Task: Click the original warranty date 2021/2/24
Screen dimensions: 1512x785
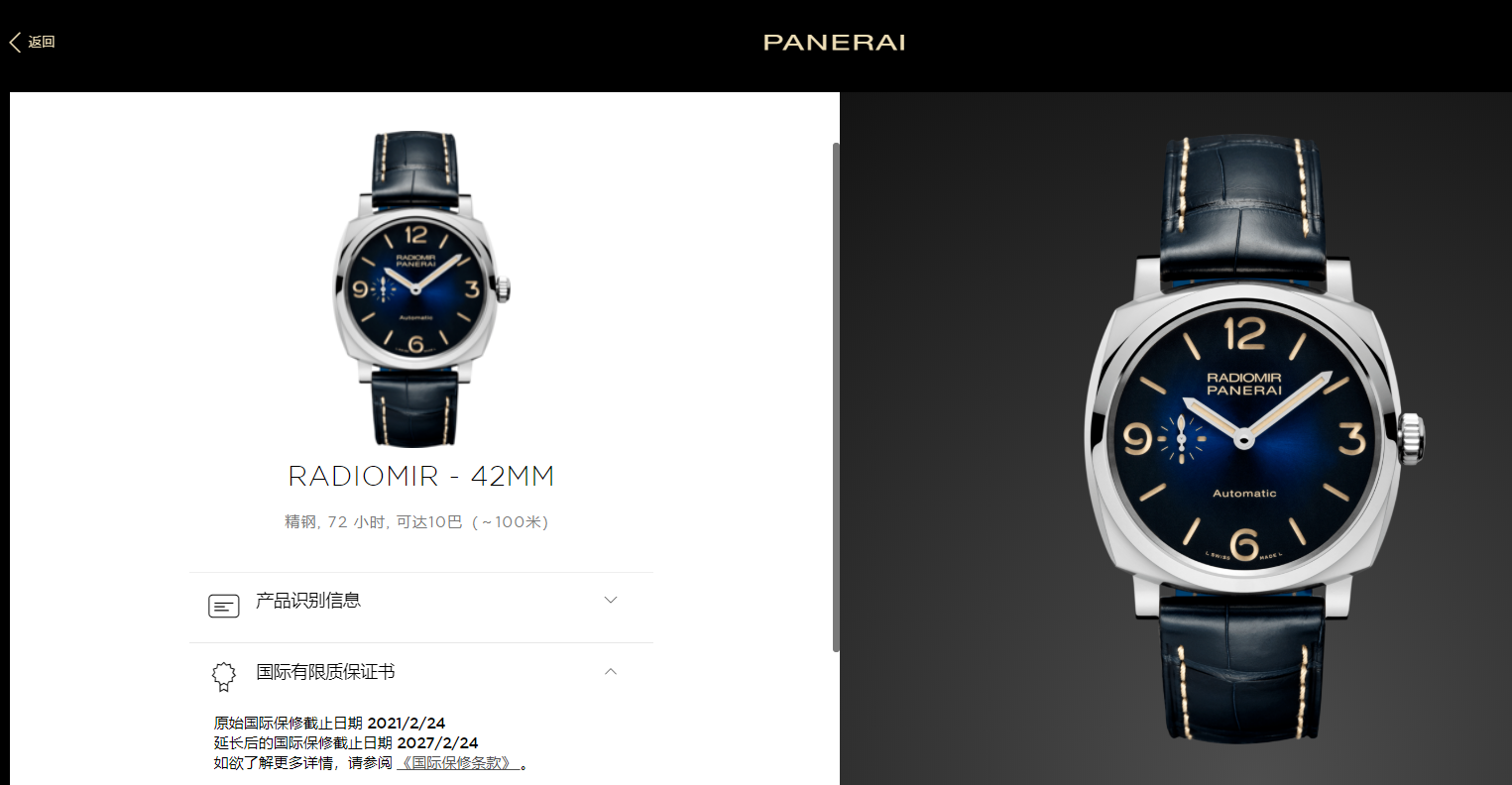Action: tap(407, 724)
